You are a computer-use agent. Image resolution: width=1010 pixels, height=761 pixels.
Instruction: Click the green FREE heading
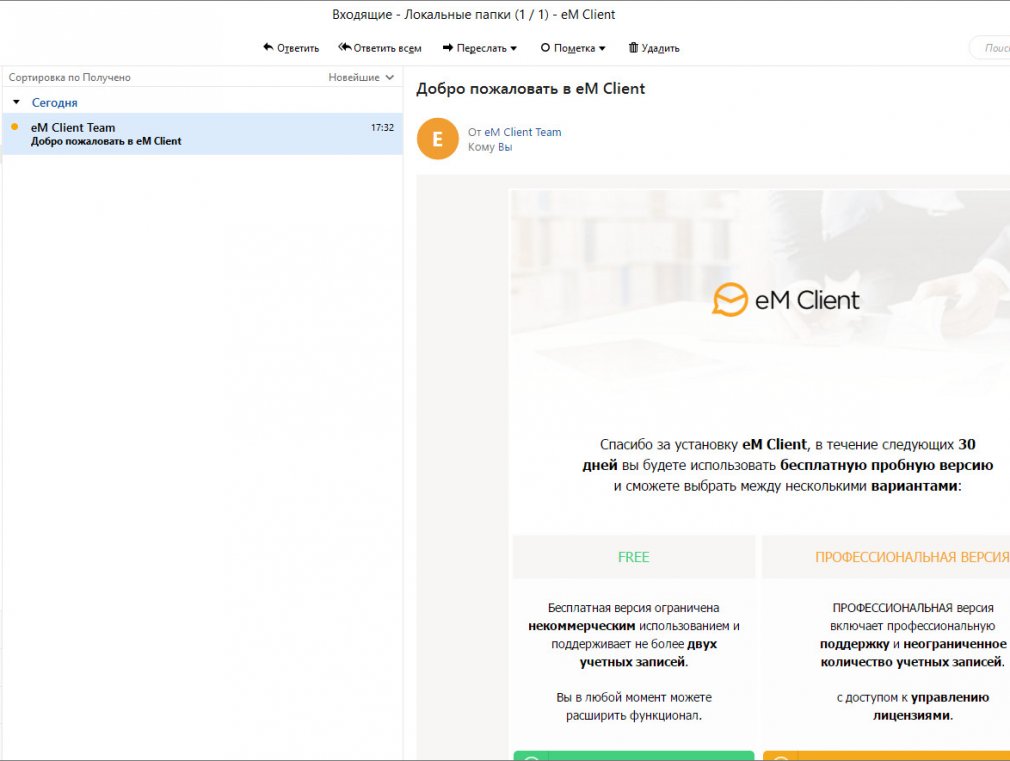click(x=633, y=557)
